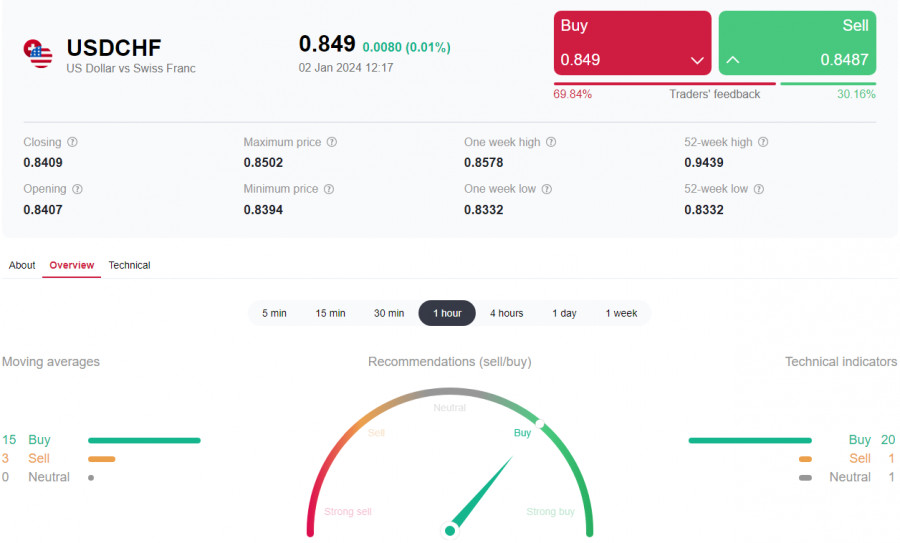Screen dimensions: 900x543
Task: Click the One week high question icon
Action: [551, 142]
